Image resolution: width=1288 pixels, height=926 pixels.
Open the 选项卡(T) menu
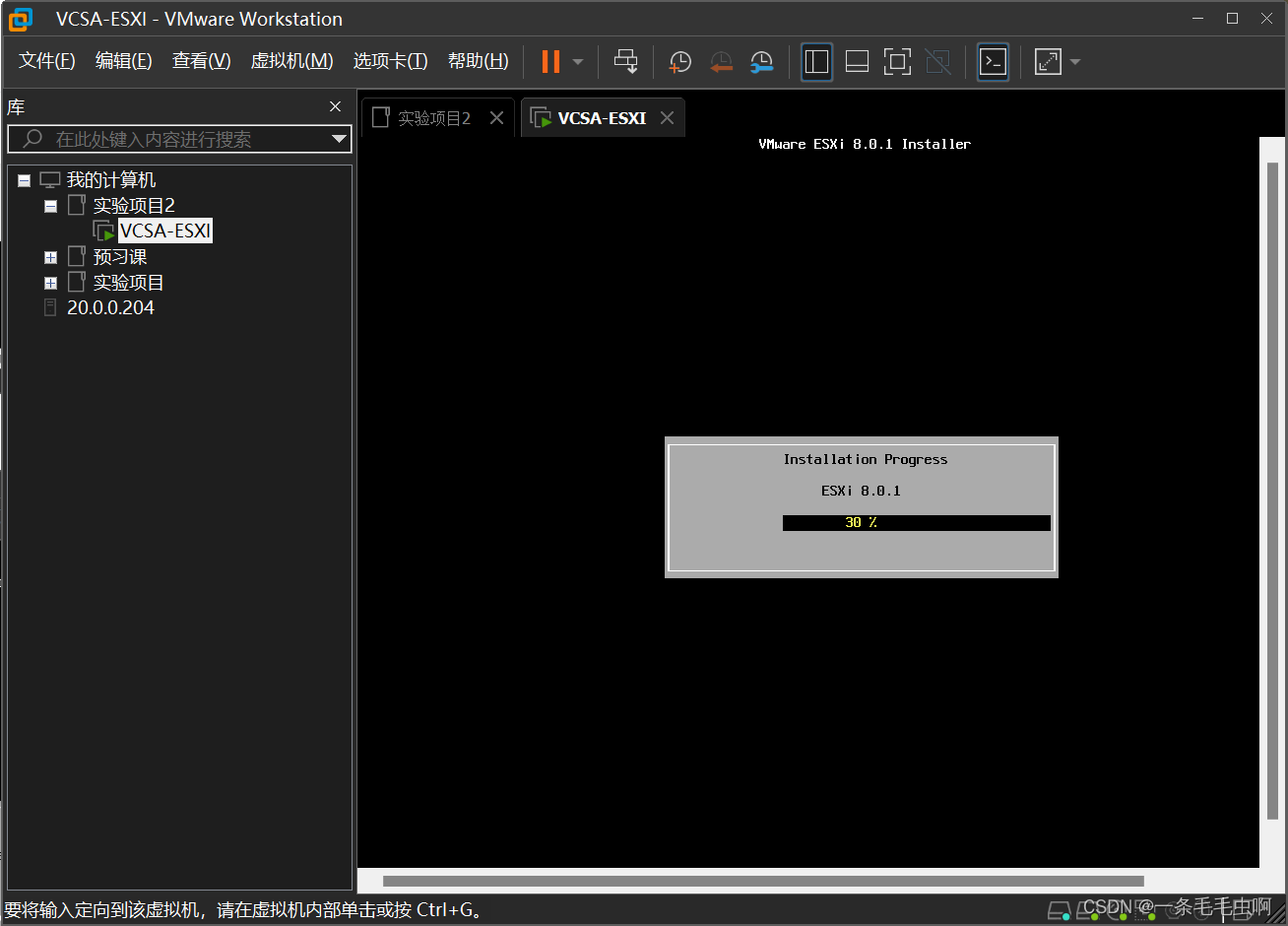pyautogui.click(x=390, y=61)
